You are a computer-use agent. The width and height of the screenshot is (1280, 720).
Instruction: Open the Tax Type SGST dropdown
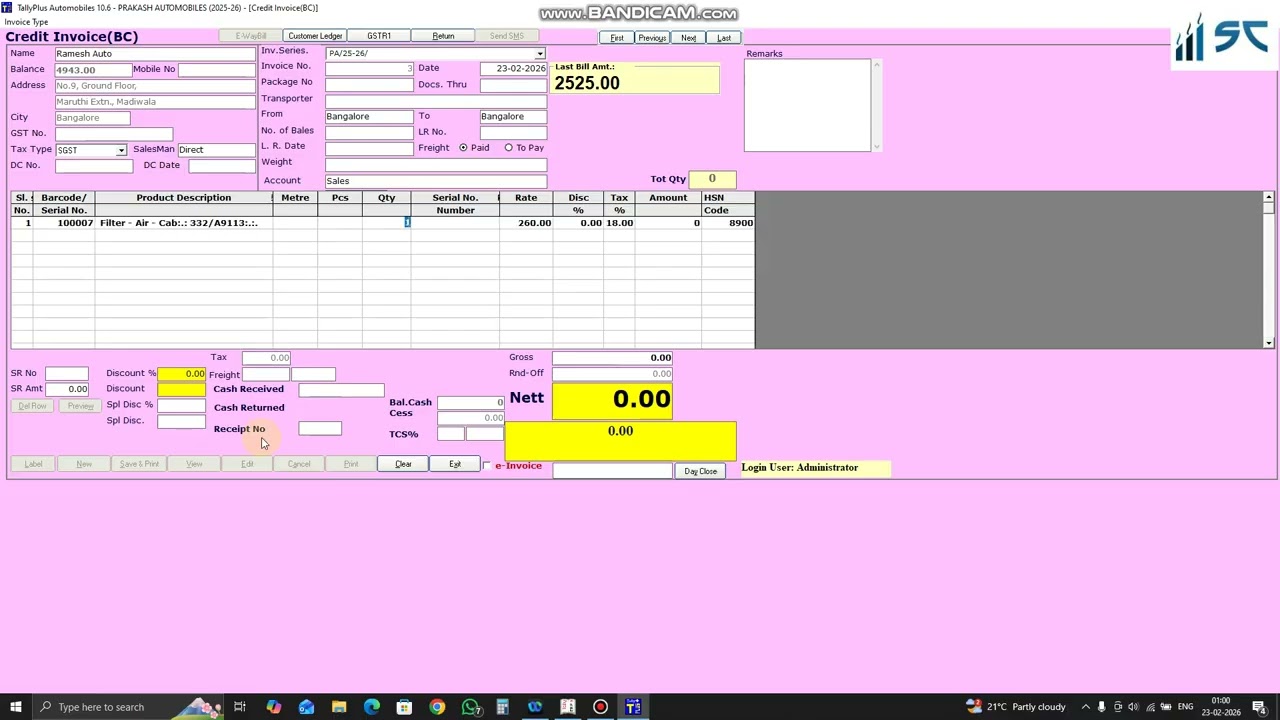point(121,150)
